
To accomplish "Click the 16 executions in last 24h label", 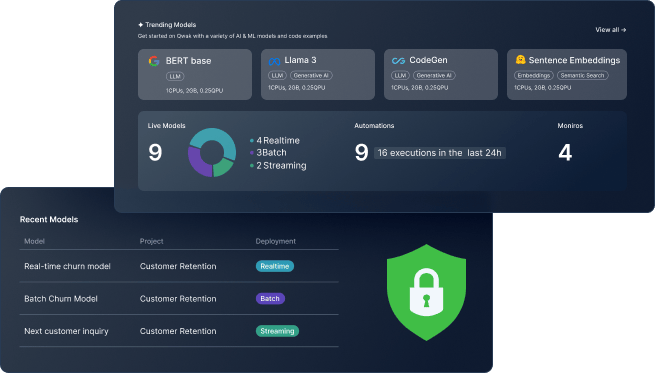I will click(x=439, y=153).
